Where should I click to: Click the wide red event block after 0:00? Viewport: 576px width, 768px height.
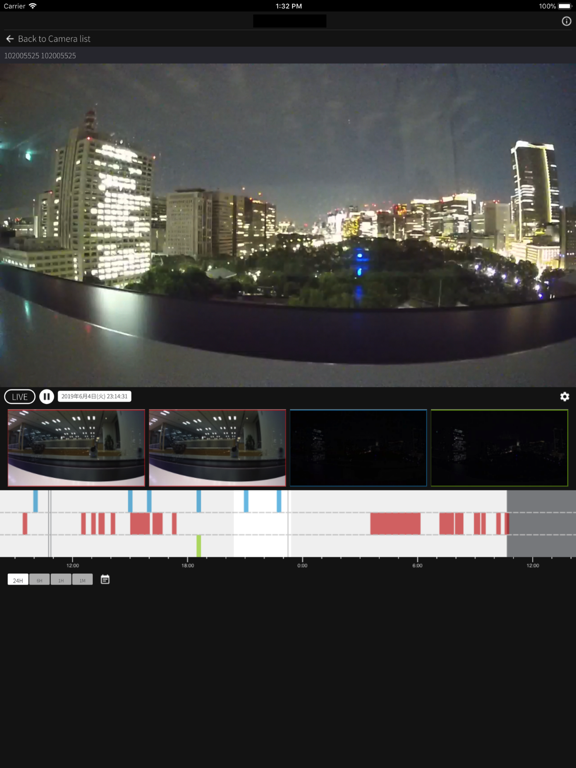pyautogui.click(x=395, y=524)
